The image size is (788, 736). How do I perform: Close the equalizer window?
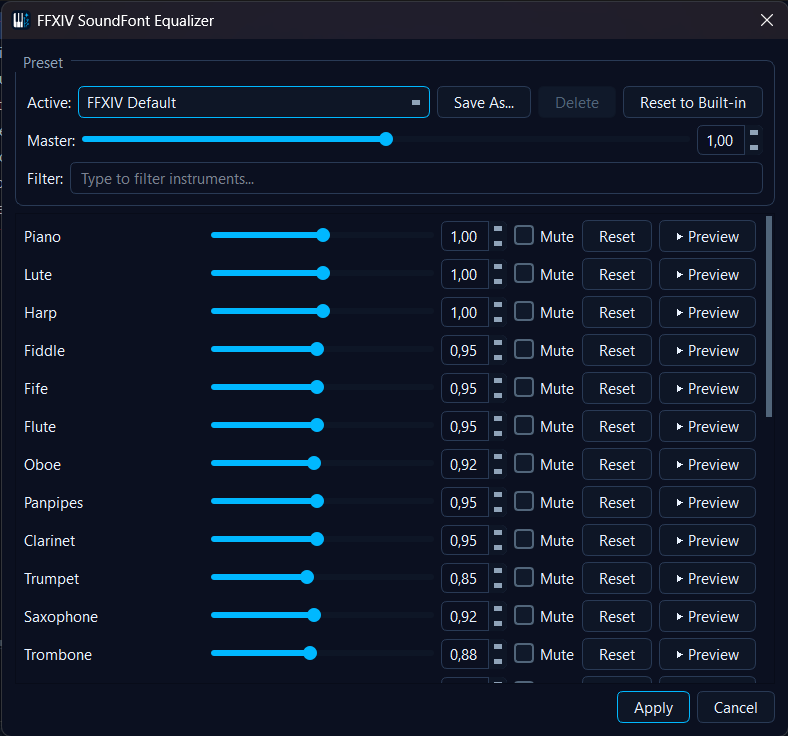[767, 20]
